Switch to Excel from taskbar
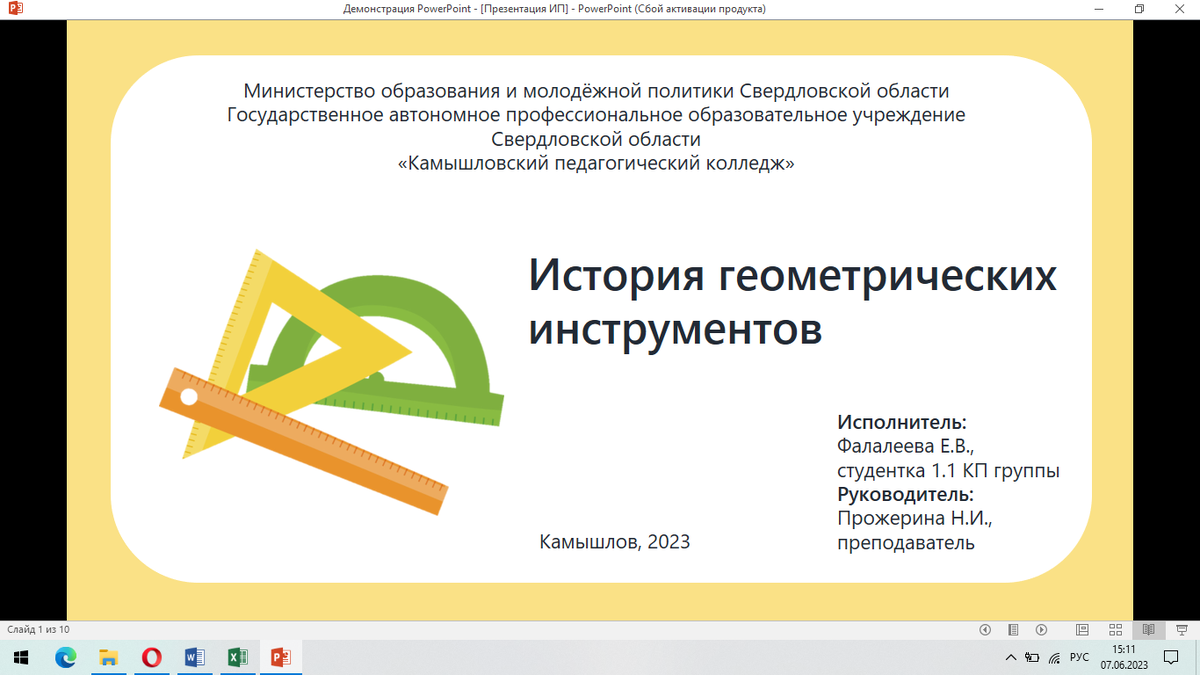The width and height of the screenshot is (1200, 675). (238, 657)
